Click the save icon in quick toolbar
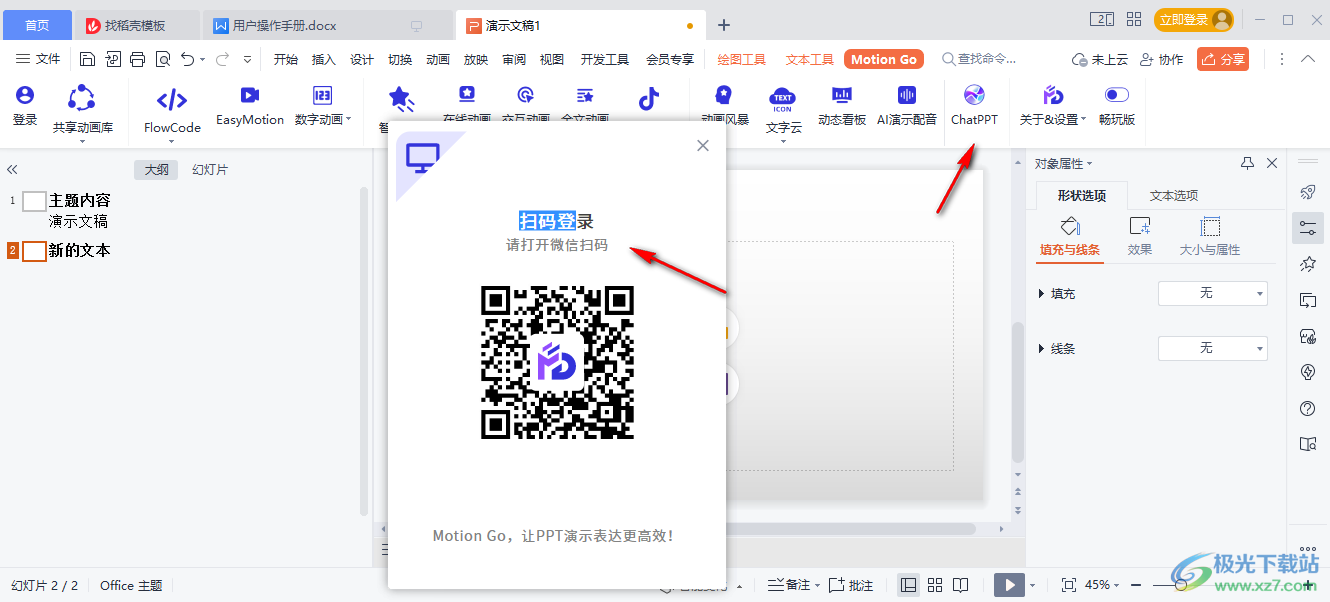Viewport: 1330px width, 602px height. pyautogui.click(x=88, y=59)
